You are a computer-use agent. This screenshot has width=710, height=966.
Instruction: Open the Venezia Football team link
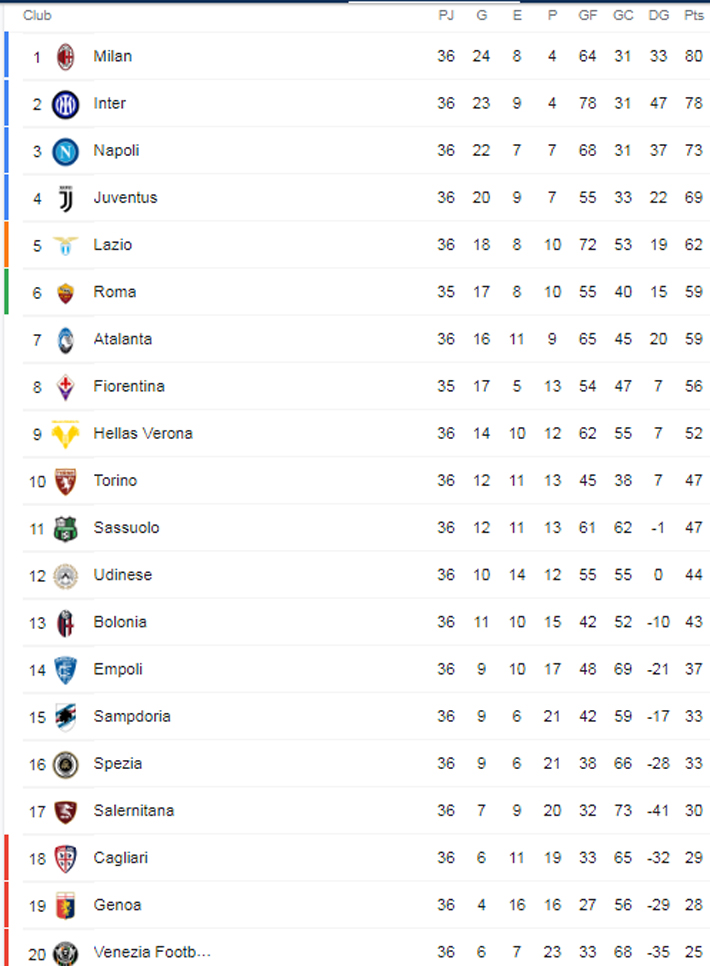coord(152,952)
